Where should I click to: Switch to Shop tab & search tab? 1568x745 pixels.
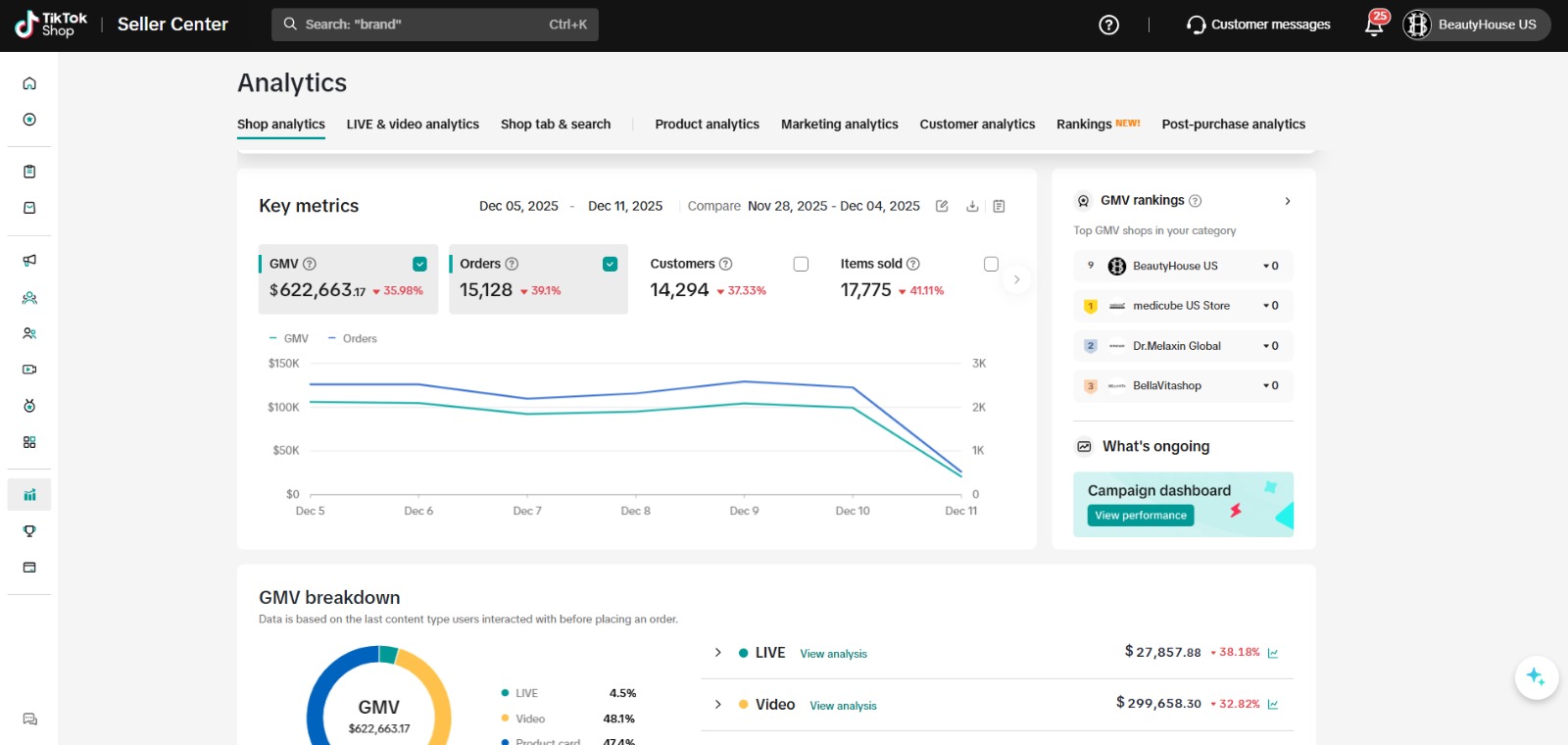click(x=556, y=124)
